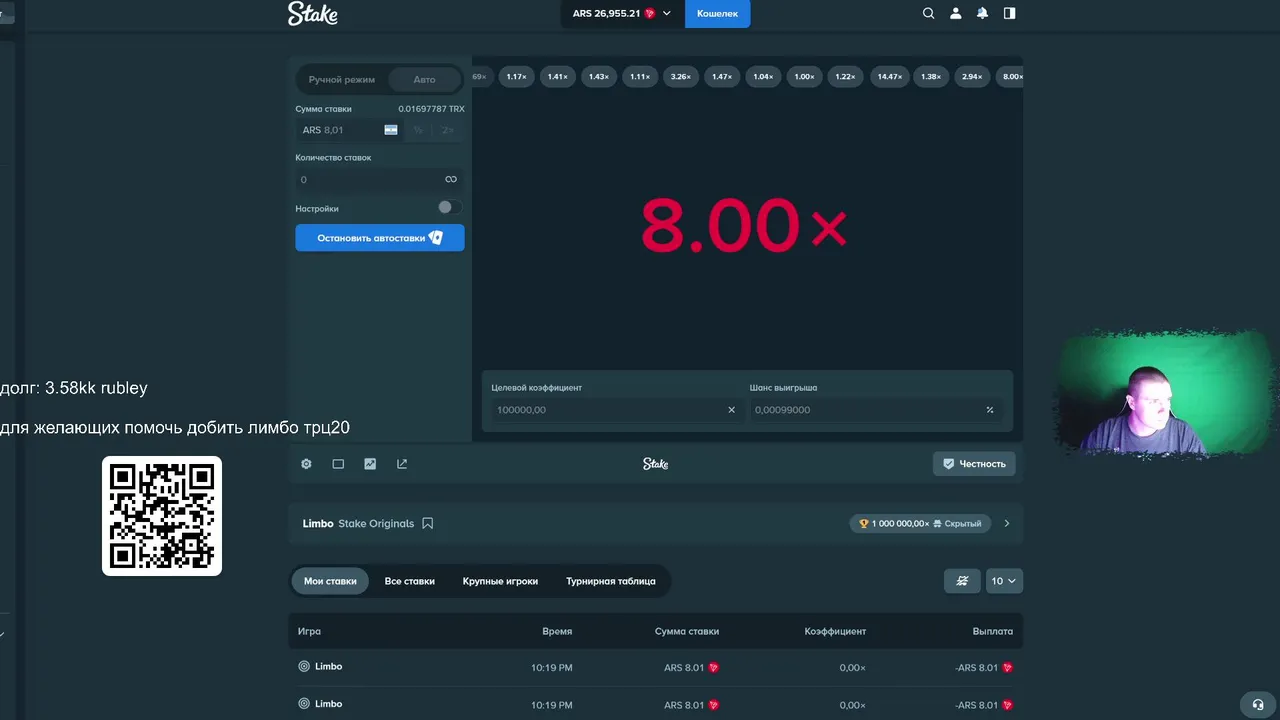Click the Limbo icon in second bet row
1280x720 pixels.
tap(304, 704)
